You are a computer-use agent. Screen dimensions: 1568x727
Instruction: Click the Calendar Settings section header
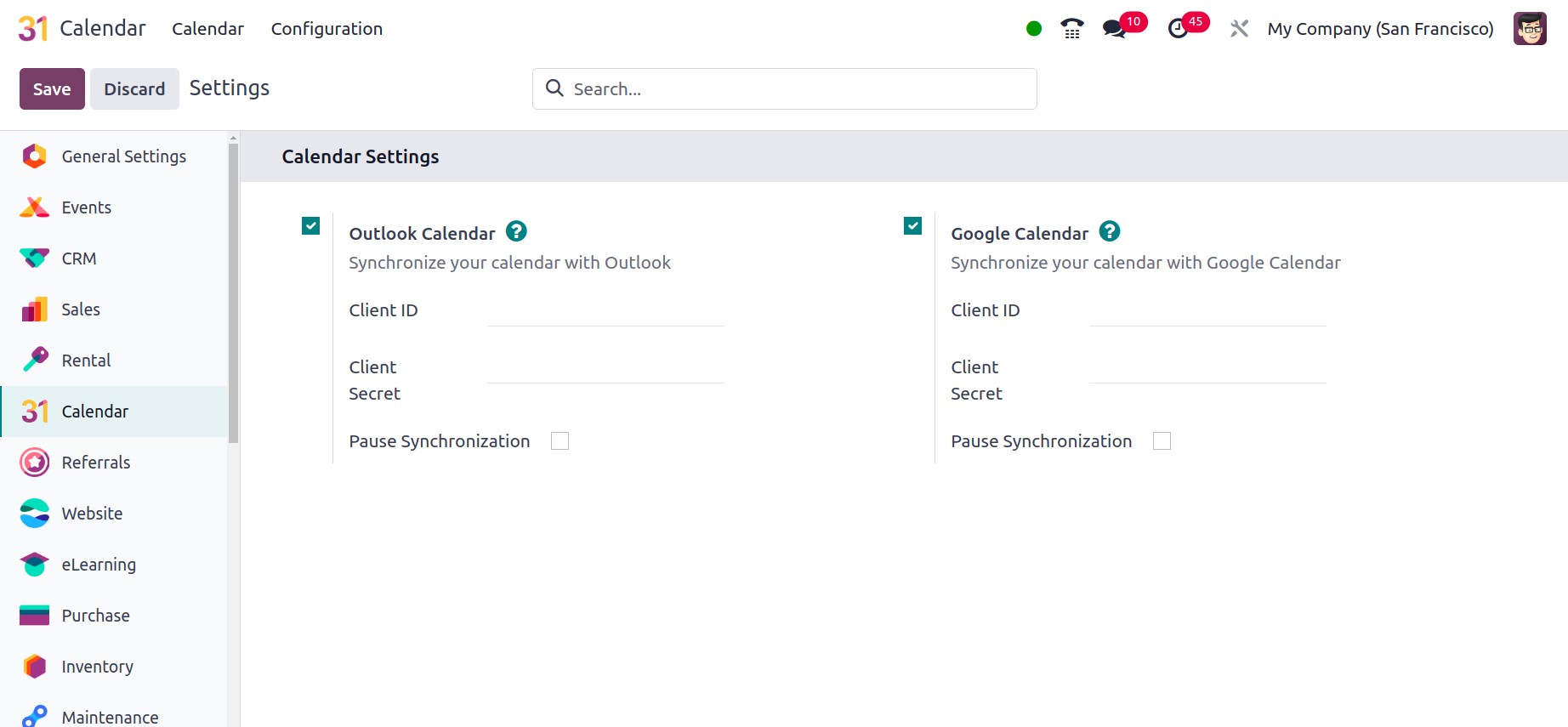point(361,156)
